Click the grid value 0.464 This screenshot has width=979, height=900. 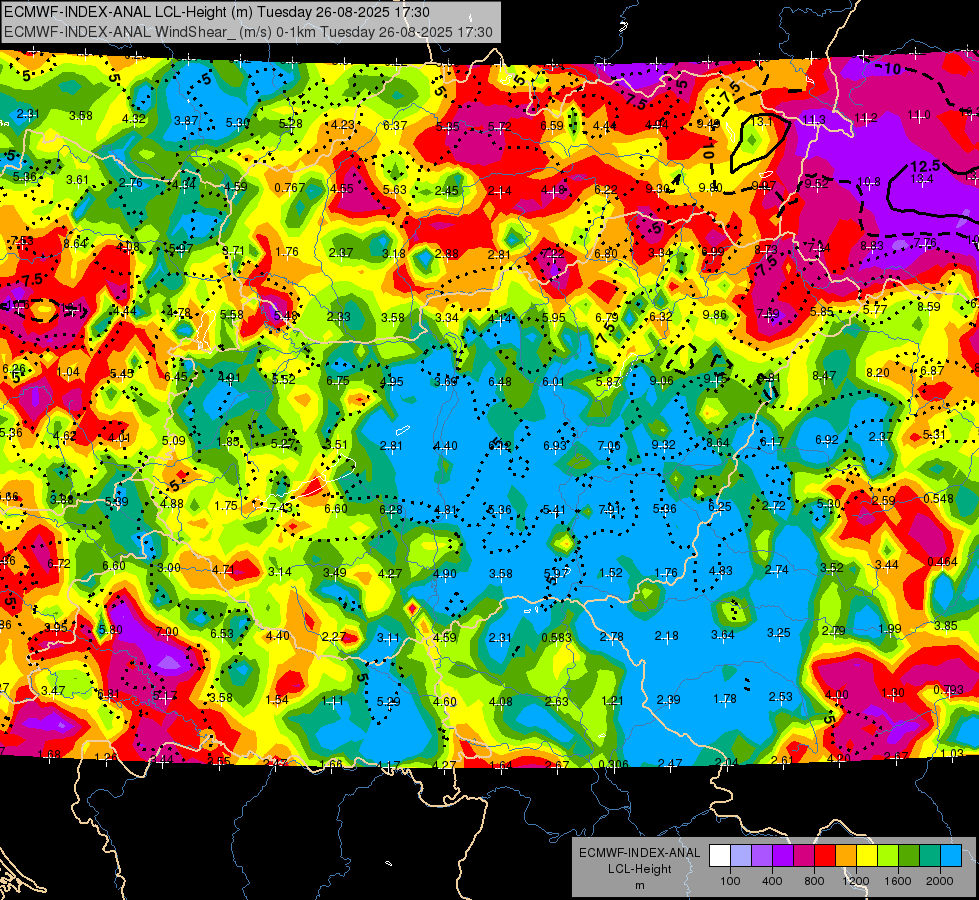pyautogui.click(x=942, y=561)
